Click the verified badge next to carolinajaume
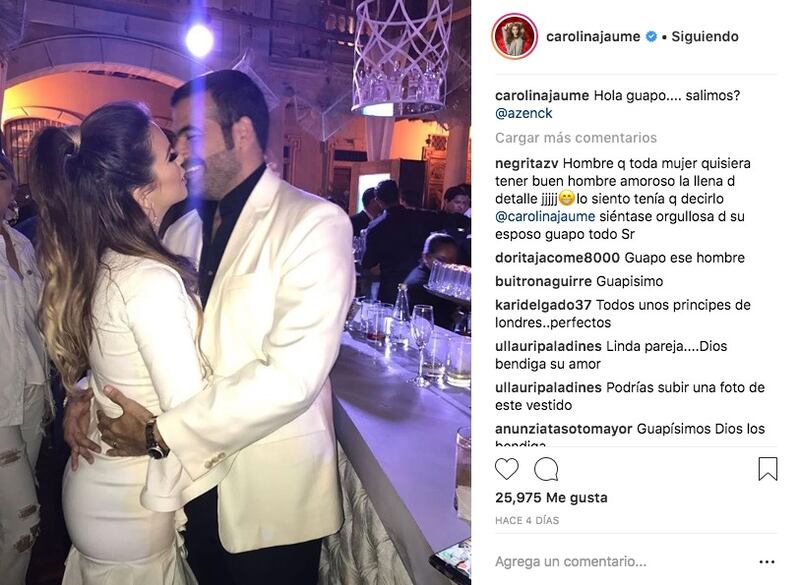The width and height of the screenshot is (800, 585). coord(652,36)
